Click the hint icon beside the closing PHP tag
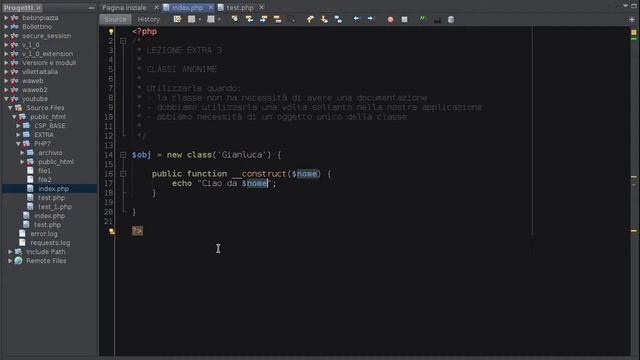Image resolution: width=640 pixels, height=360 pixels. (x=111, y=231)
